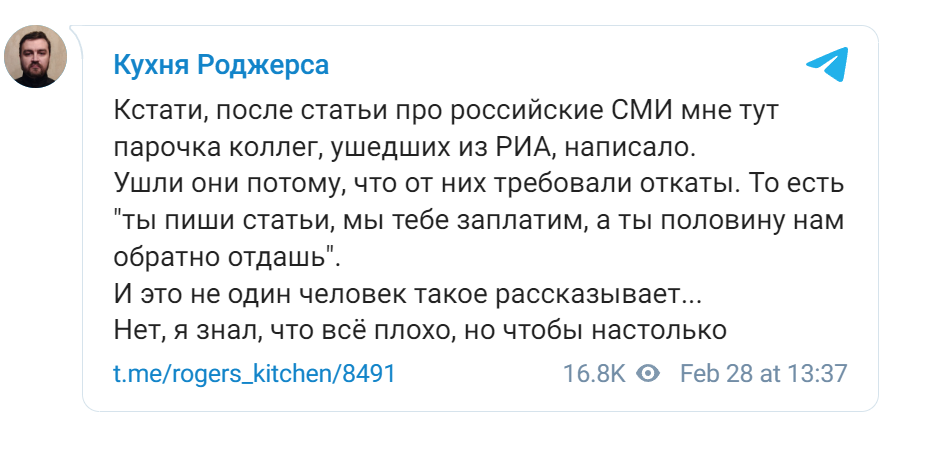Open the Telegram paper plane icon
952x461 pixels.
(x=827, y=65)
